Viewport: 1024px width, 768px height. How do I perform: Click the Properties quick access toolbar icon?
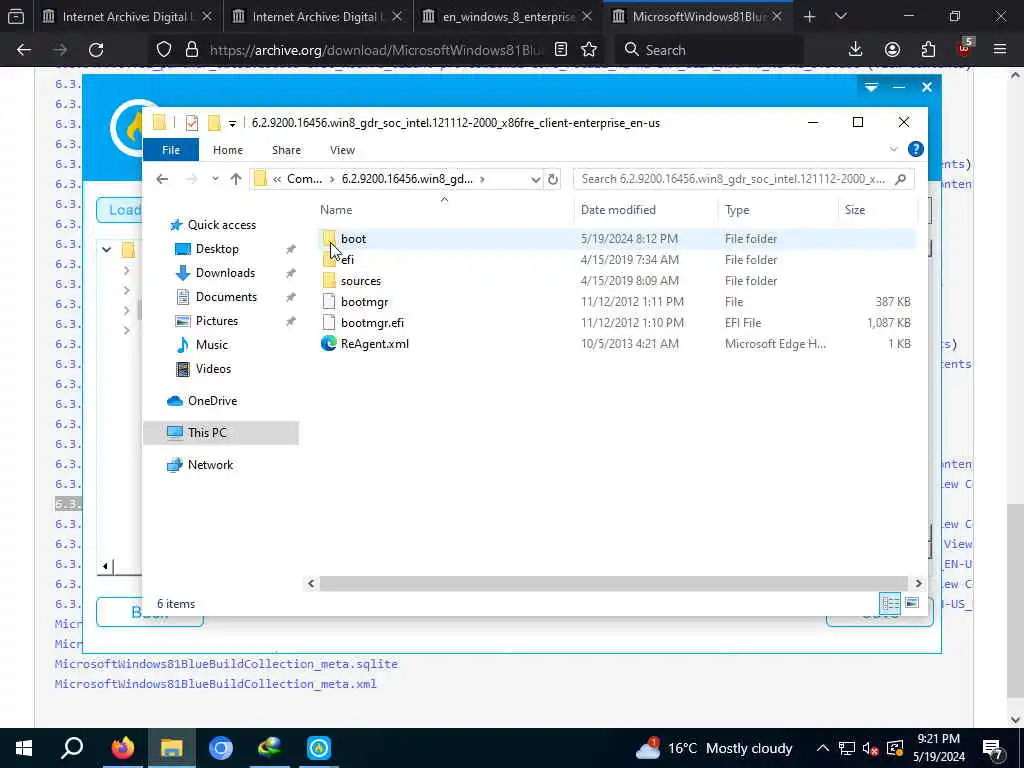coord(191,123)
